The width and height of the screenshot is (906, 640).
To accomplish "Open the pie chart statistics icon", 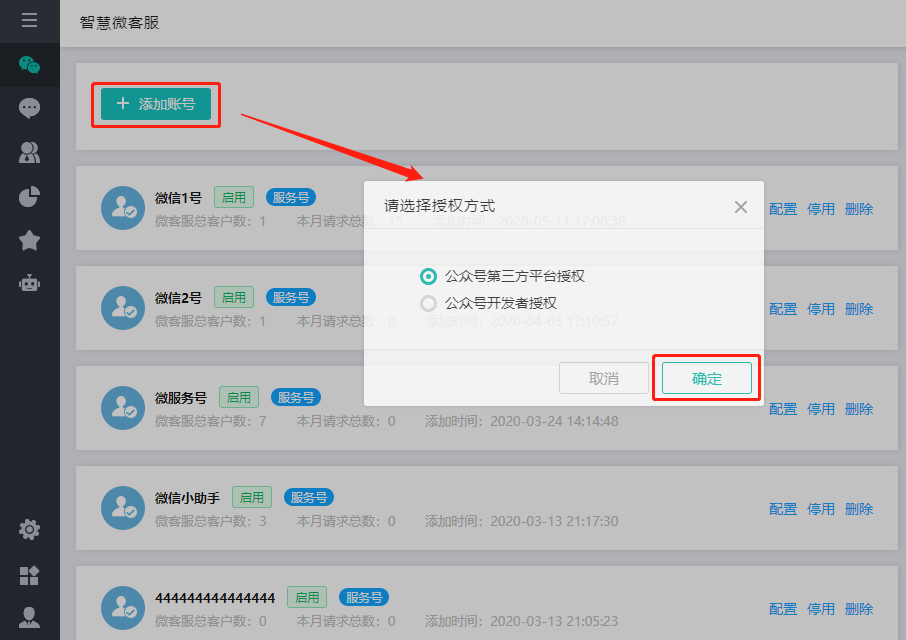I will pos(29,196).
